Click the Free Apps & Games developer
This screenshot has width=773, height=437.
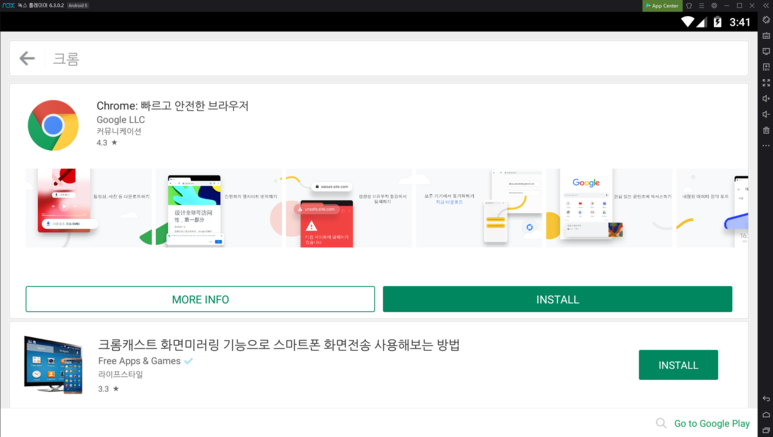[140, 361]
